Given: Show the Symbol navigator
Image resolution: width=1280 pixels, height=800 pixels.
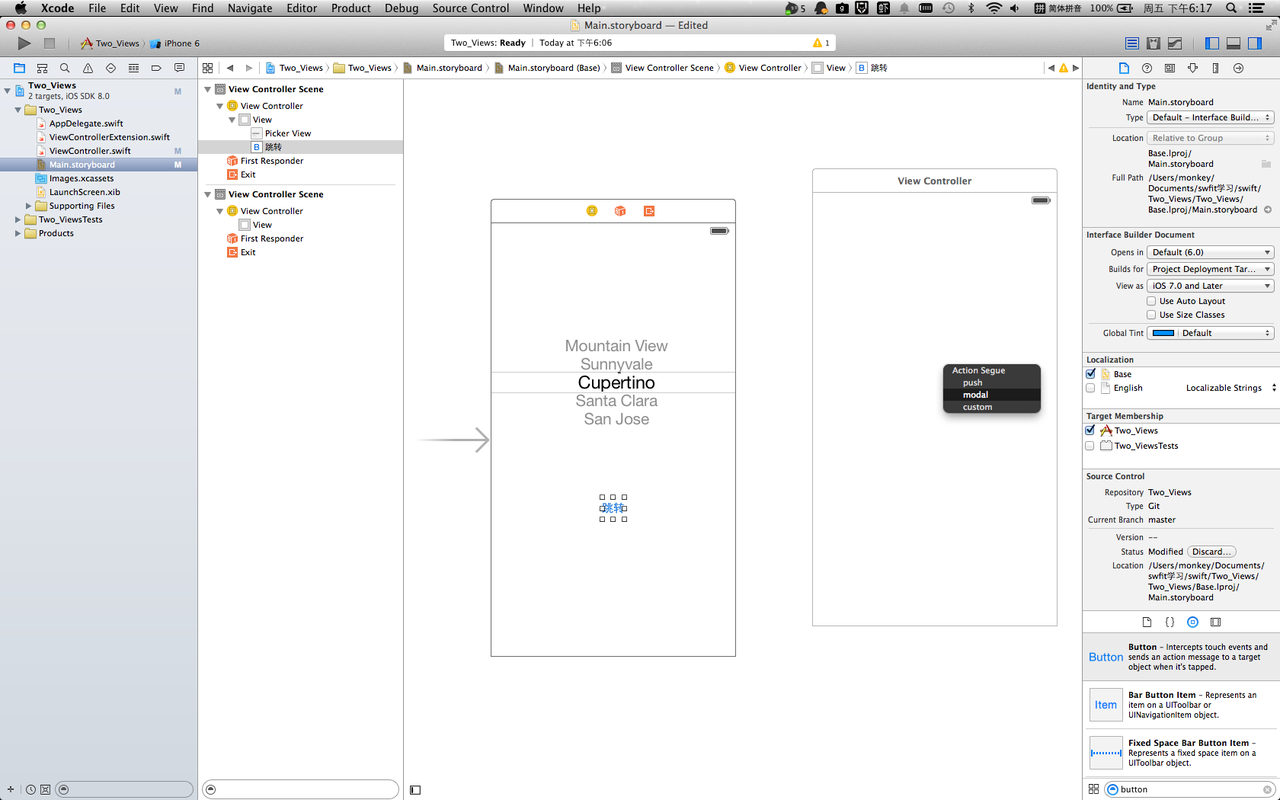Looking at the screenshot, I should point(42,68).
